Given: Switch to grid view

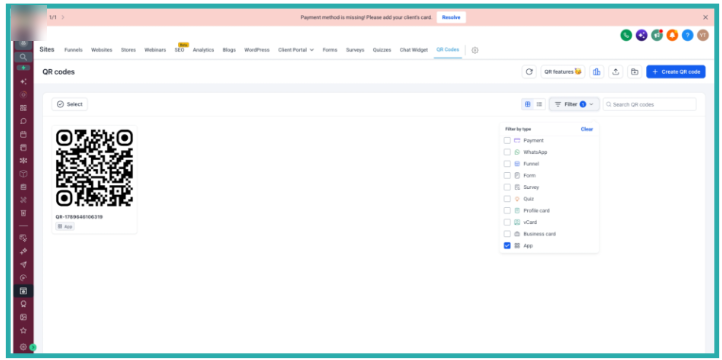Looking at the screenshot, I should (528, 105).
